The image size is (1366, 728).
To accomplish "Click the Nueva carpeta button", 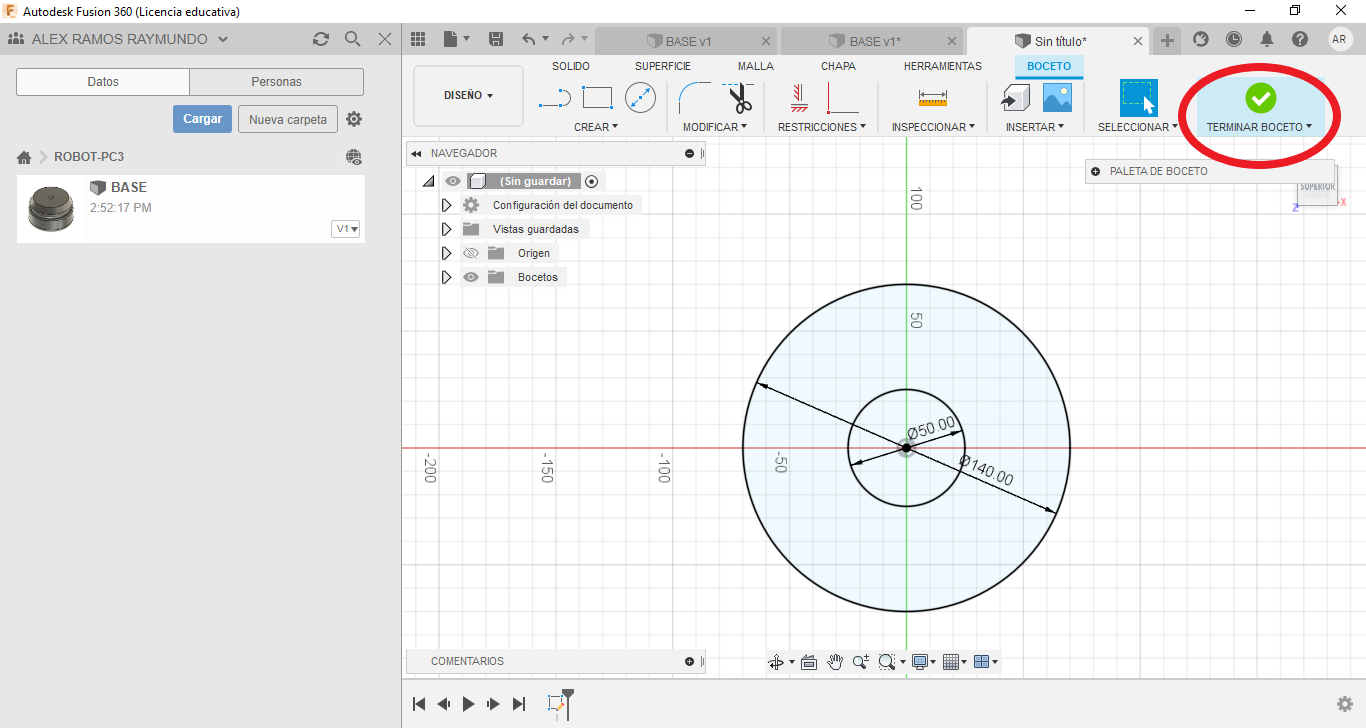I will pyautogui.click(x=288, y=119).
